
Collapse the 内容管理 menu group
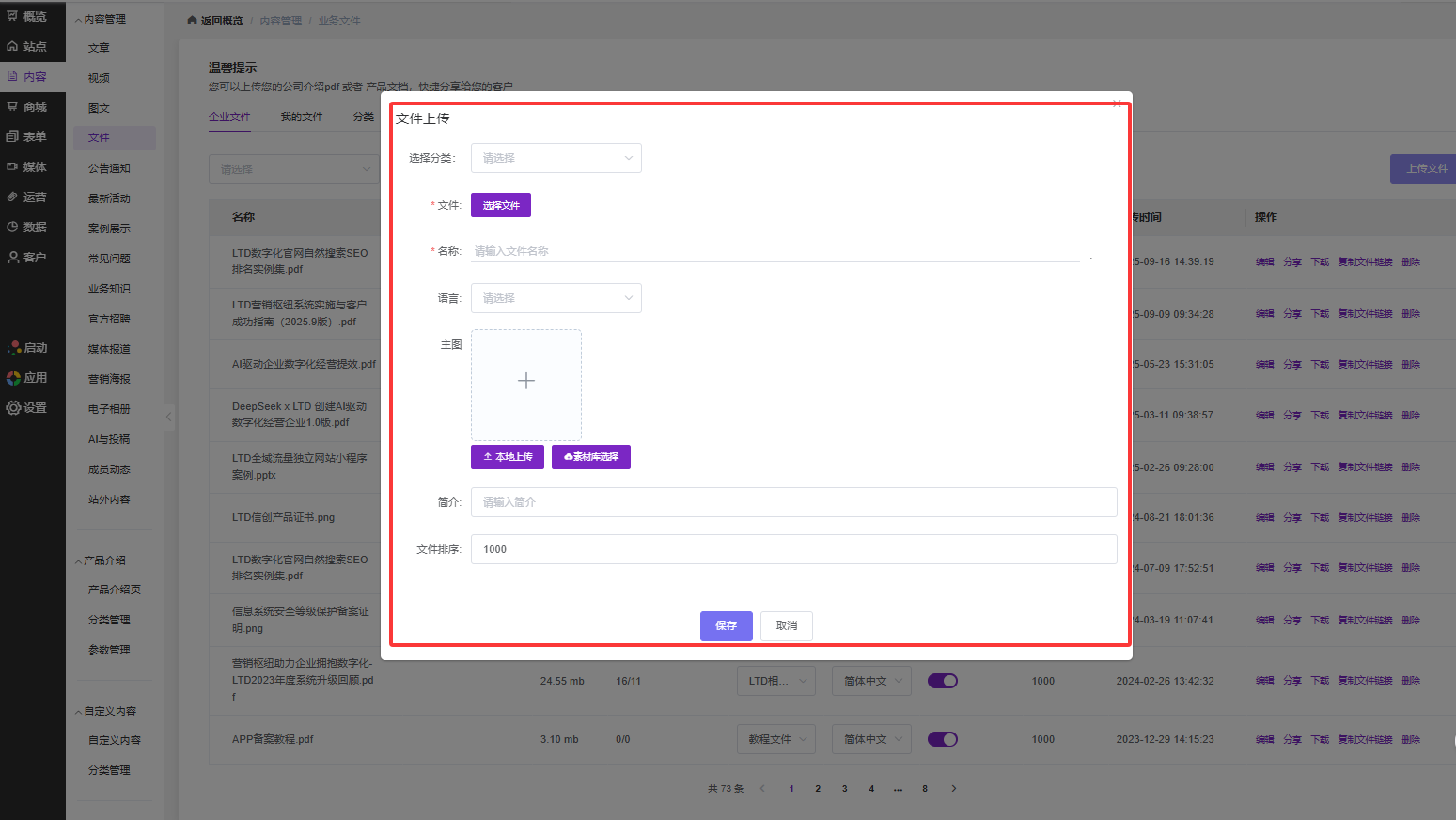click(101, 19)
